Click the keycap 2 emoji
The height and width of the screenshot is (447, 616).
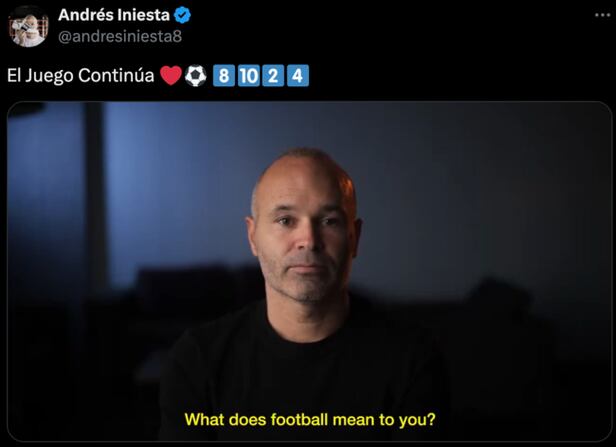pyautogui.click(x=273, y=75)
